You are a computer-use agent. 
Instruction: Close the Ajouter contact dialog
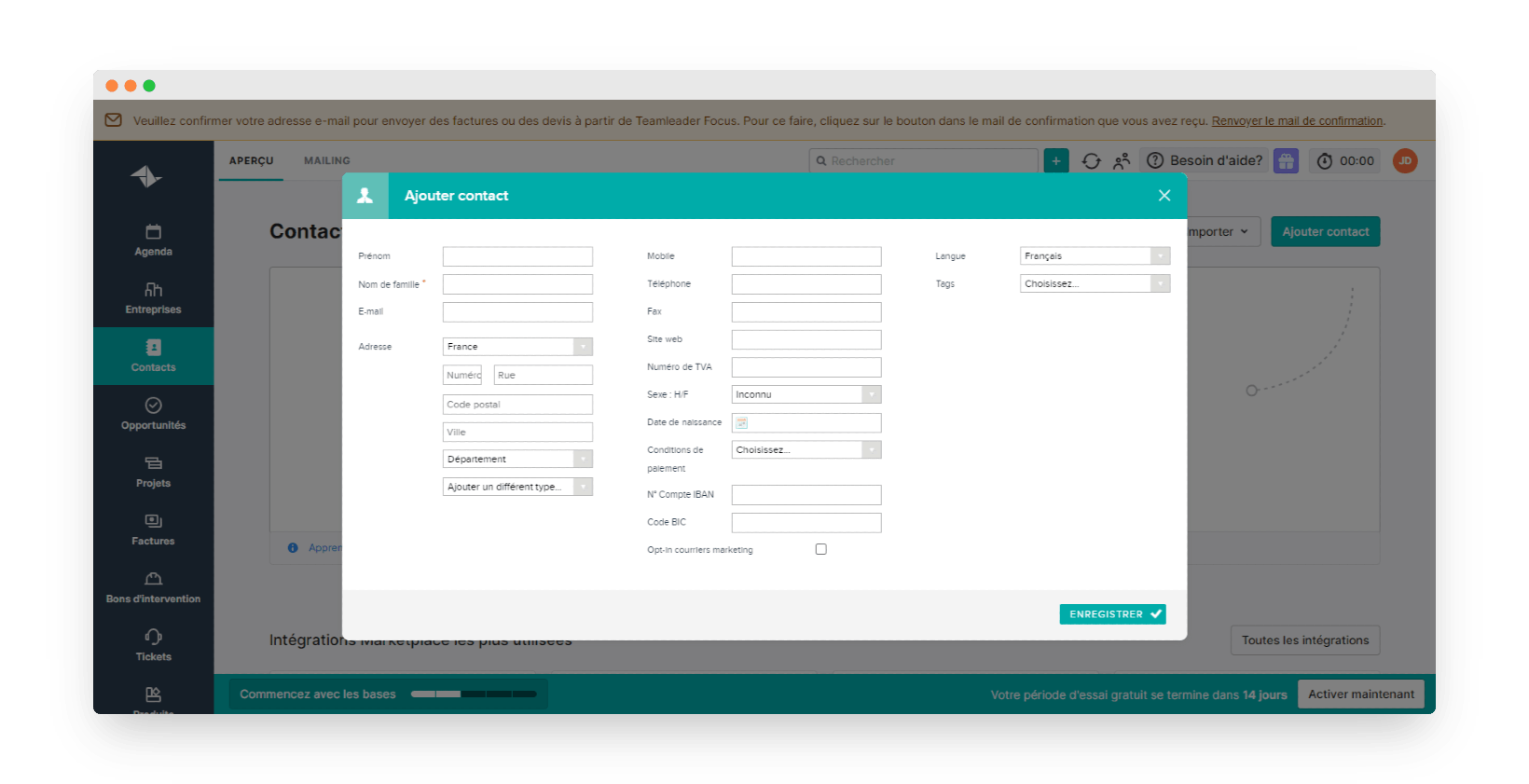coord(1164,196)
